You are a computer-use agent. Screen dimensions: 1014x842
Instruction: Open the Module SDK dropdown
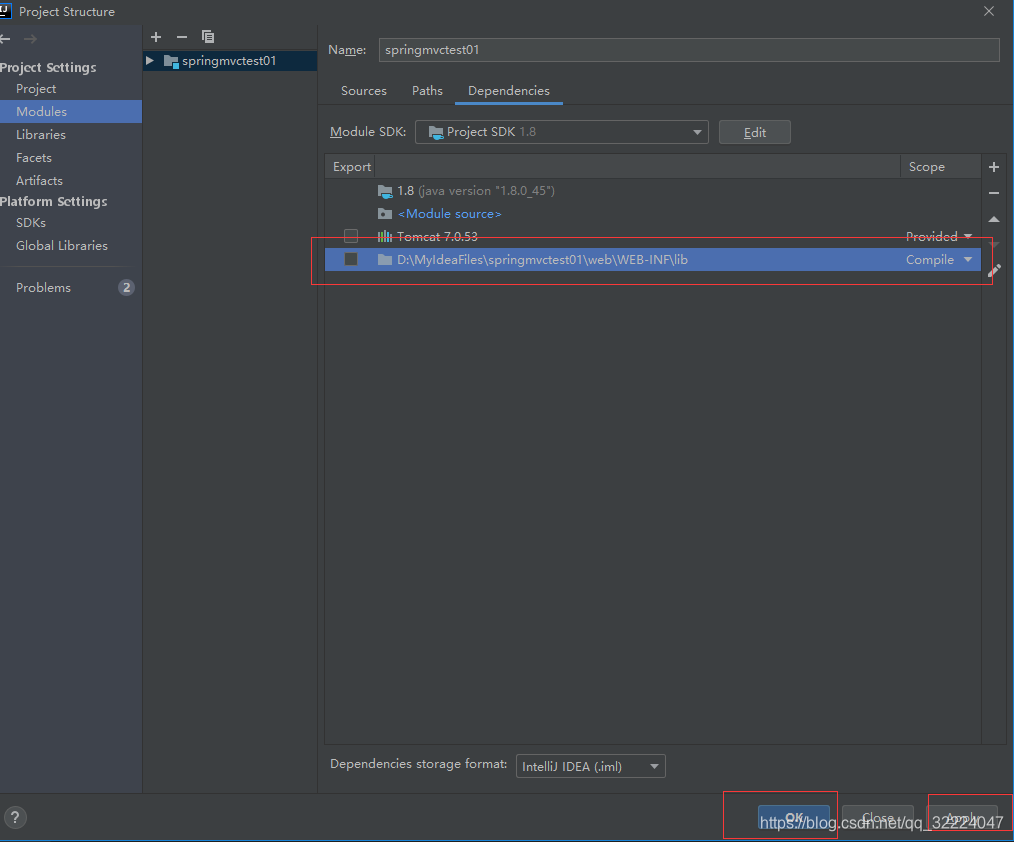click(562, 132)
